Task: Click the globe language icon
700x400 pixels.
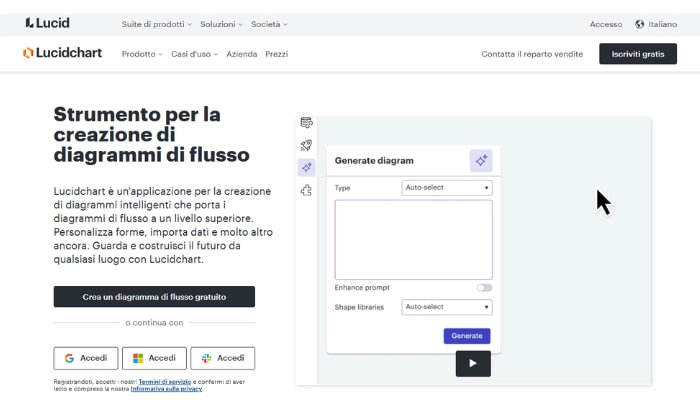Action: click(639, 24)
